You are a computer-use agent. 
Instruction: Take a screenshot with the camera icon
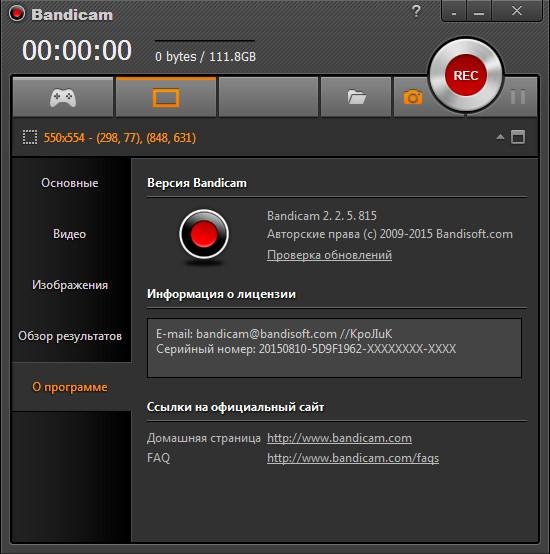tap(413, 97)
